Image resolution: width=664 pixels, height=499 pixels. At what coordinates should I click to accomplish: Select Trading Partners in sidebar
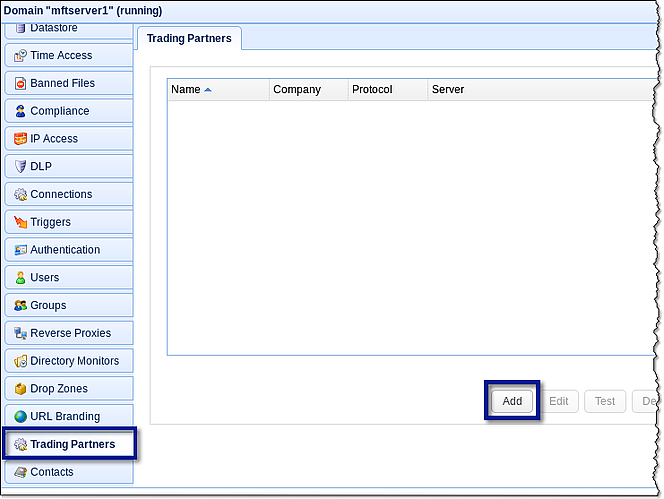[69, 444]
